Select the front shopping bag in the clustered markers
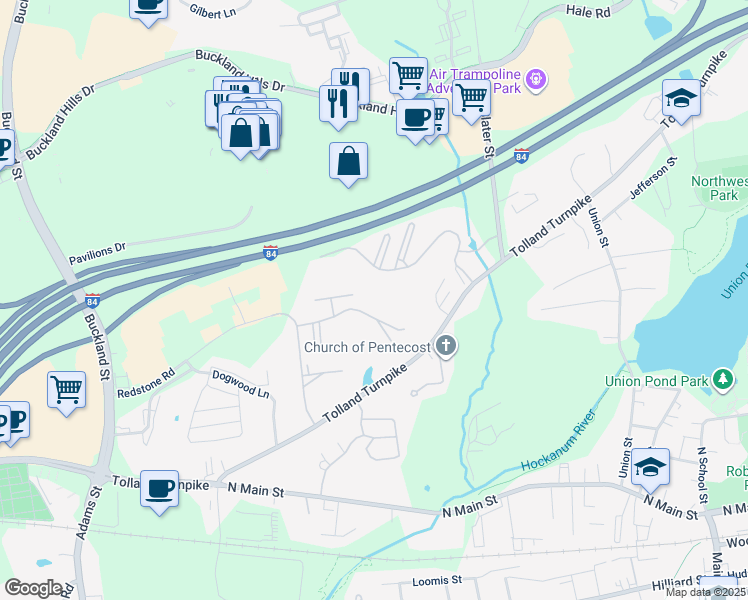This screenshot has width=748, height=600. pyautogui.click(x=241, y=135)
